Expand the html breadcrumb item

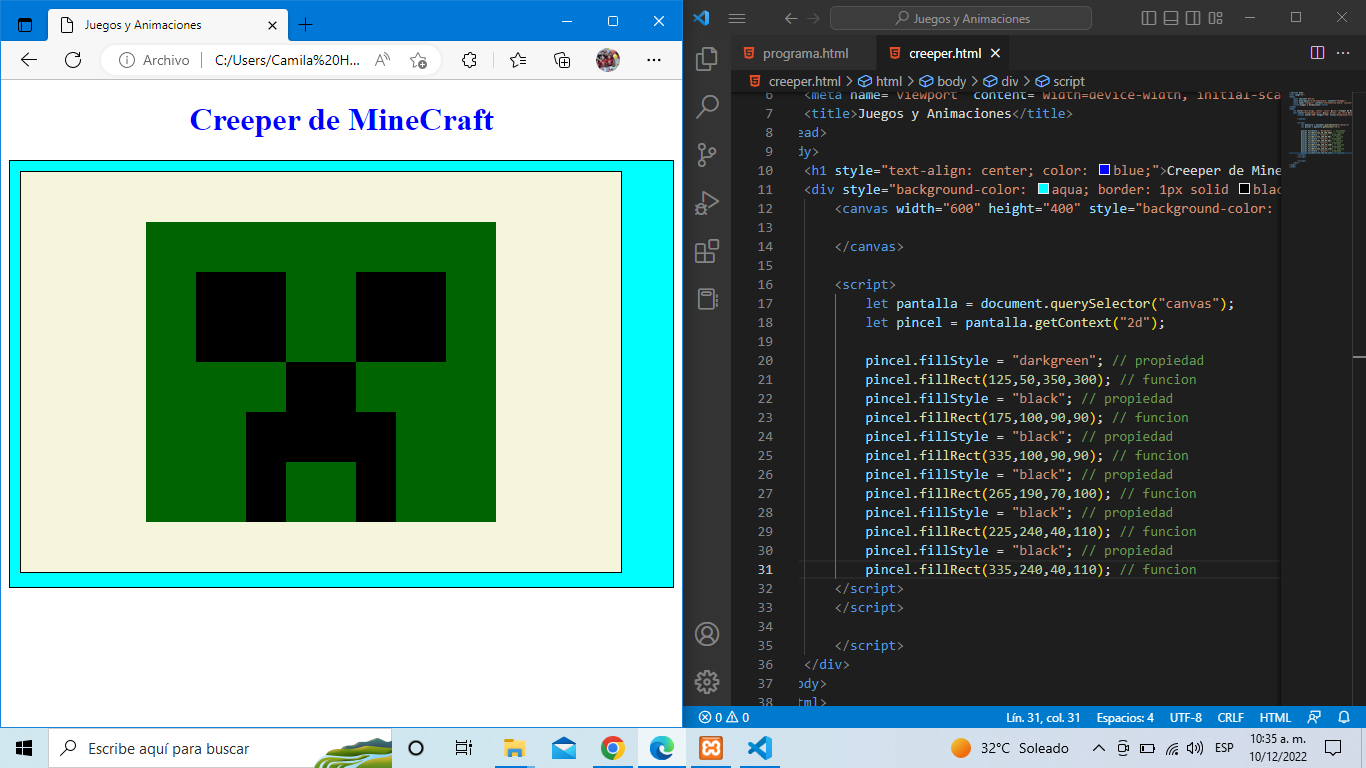(881, 81)
